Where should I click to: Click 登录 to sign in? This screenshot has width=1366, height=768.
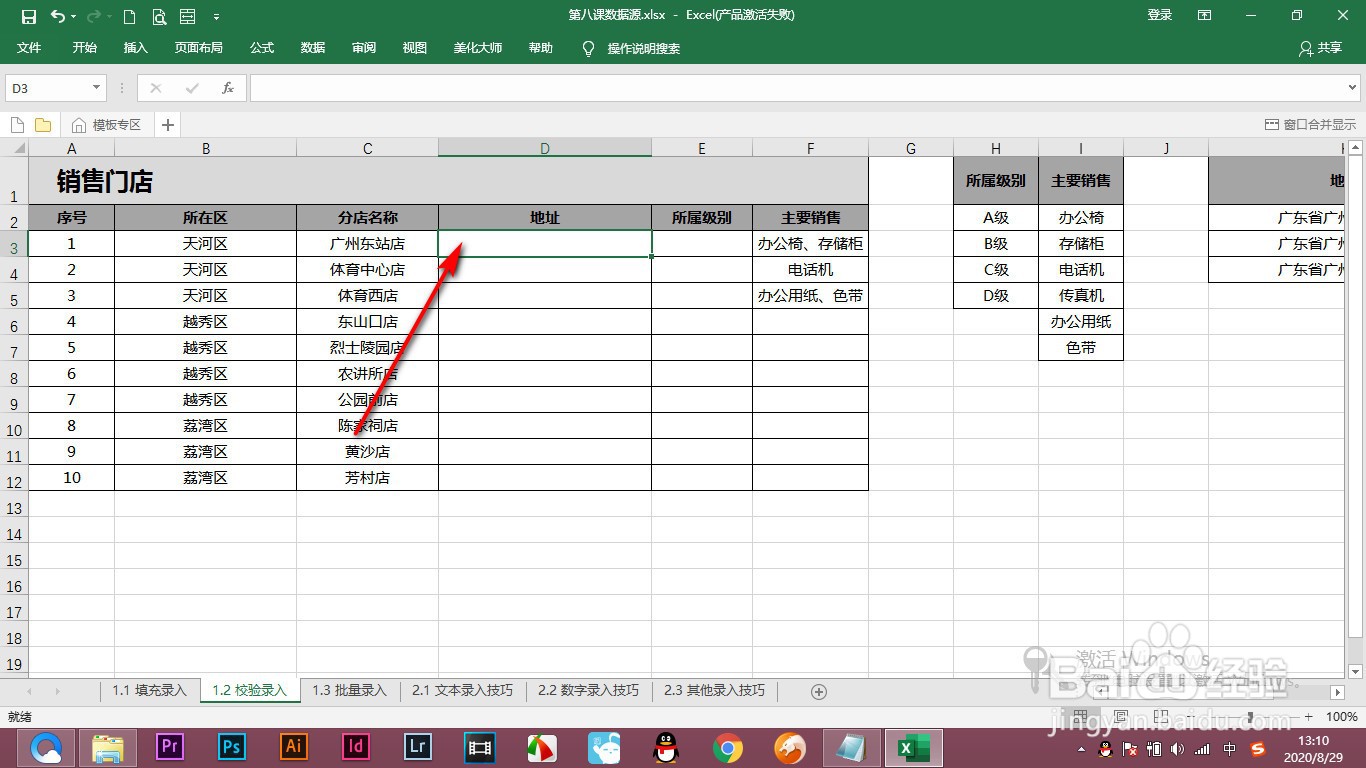click(x=1160, y=15)
